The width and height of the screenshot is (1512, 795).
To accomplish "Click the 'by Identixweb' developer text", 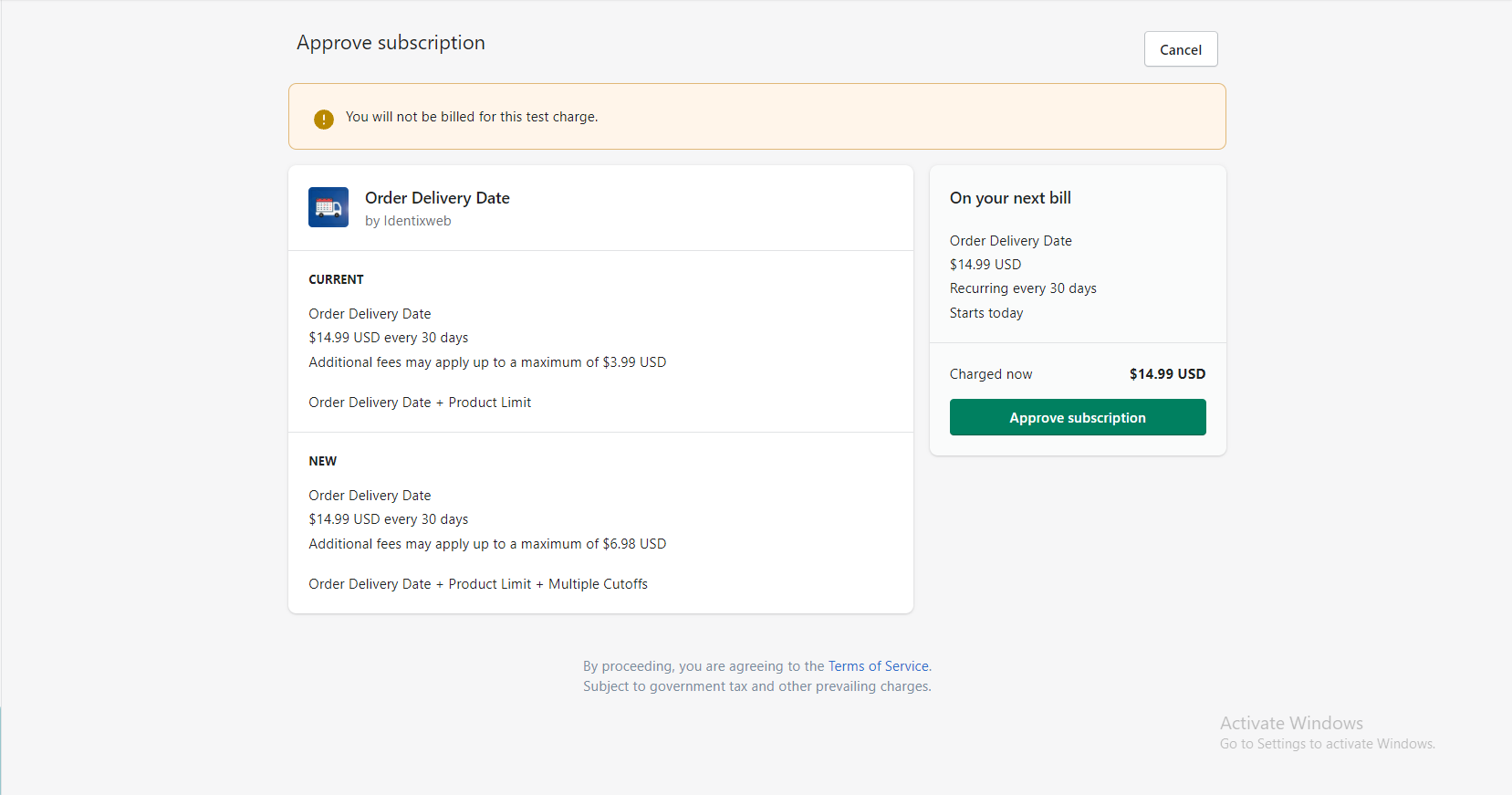I will 408,221.
